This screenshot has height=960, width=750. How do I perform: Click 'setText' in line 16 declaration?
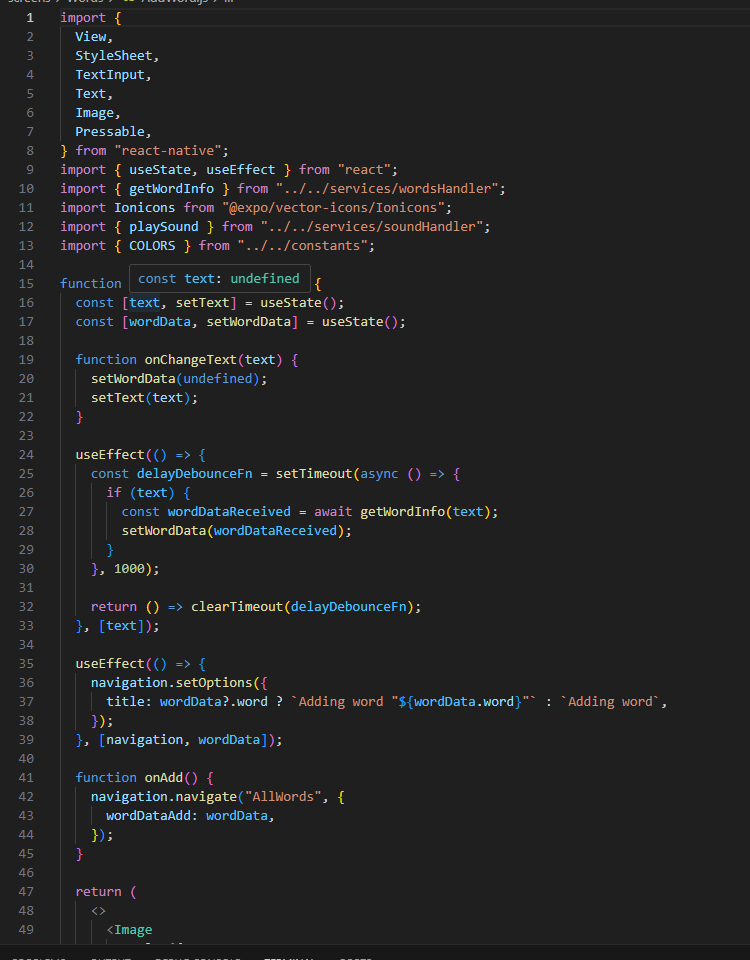[202, 302]
